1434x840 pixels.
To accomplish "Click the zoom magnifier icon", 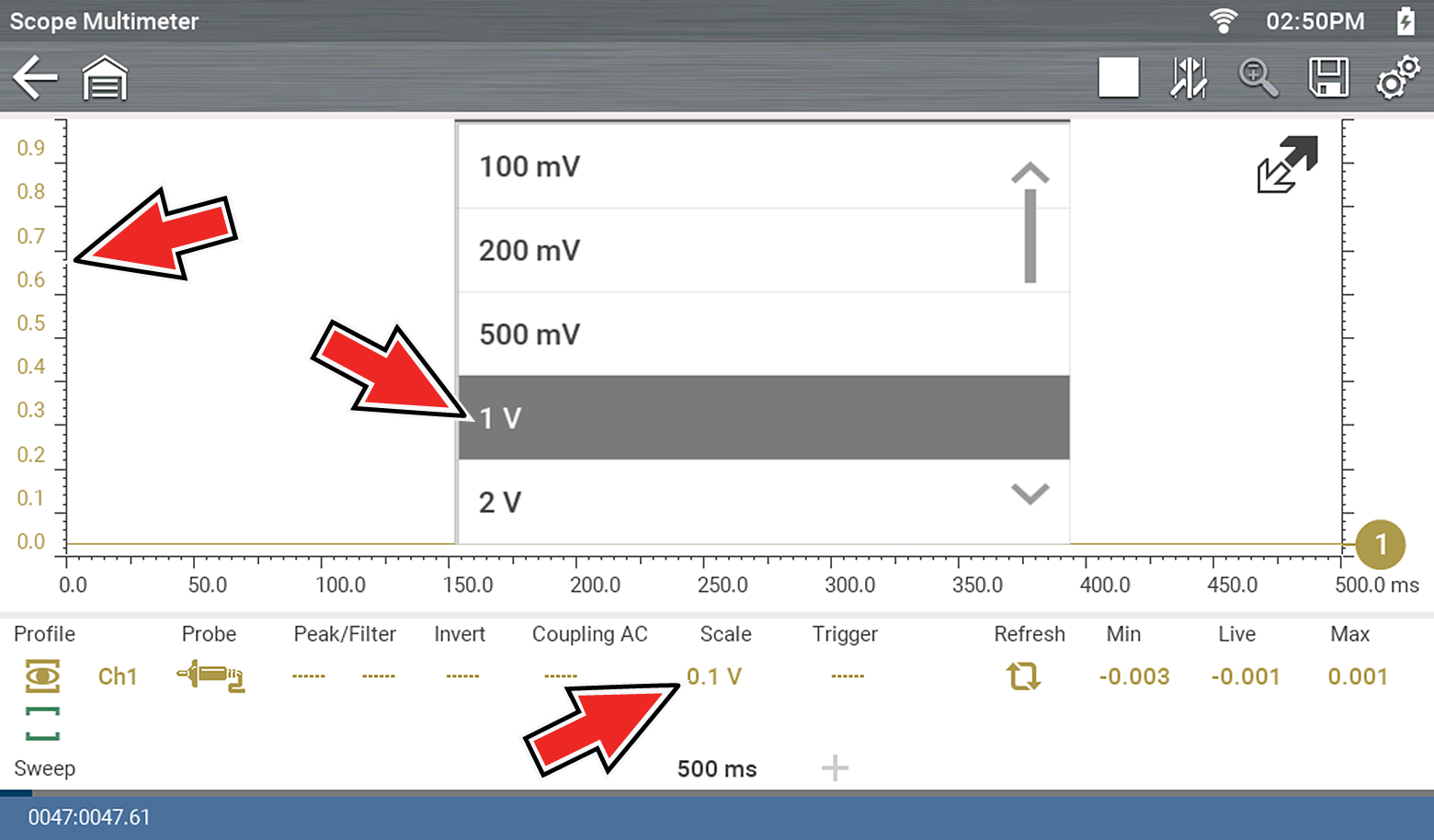I will pos(1258,78).
